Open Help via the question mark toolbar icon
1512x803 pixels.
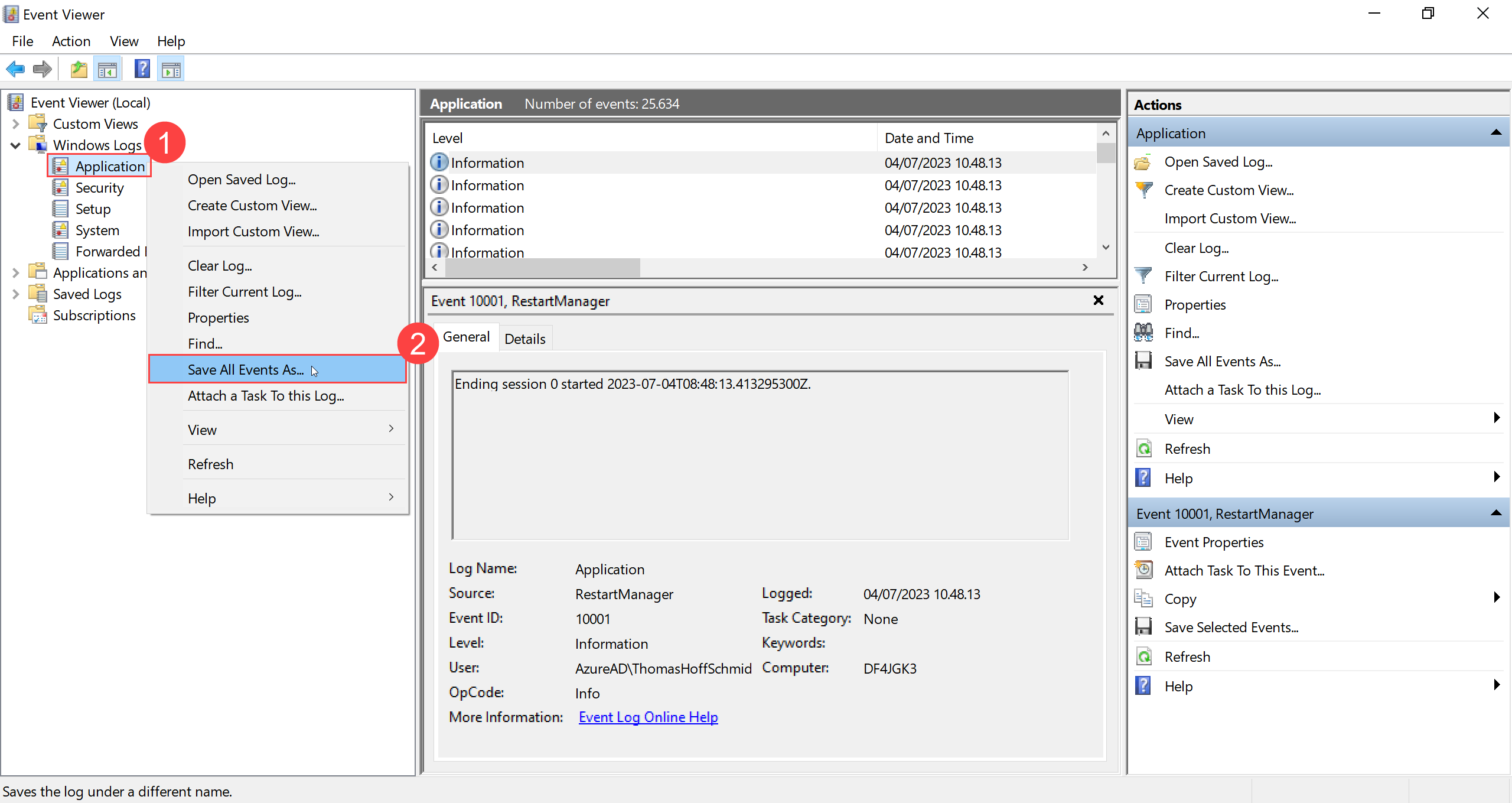click(x=142, y=69)
